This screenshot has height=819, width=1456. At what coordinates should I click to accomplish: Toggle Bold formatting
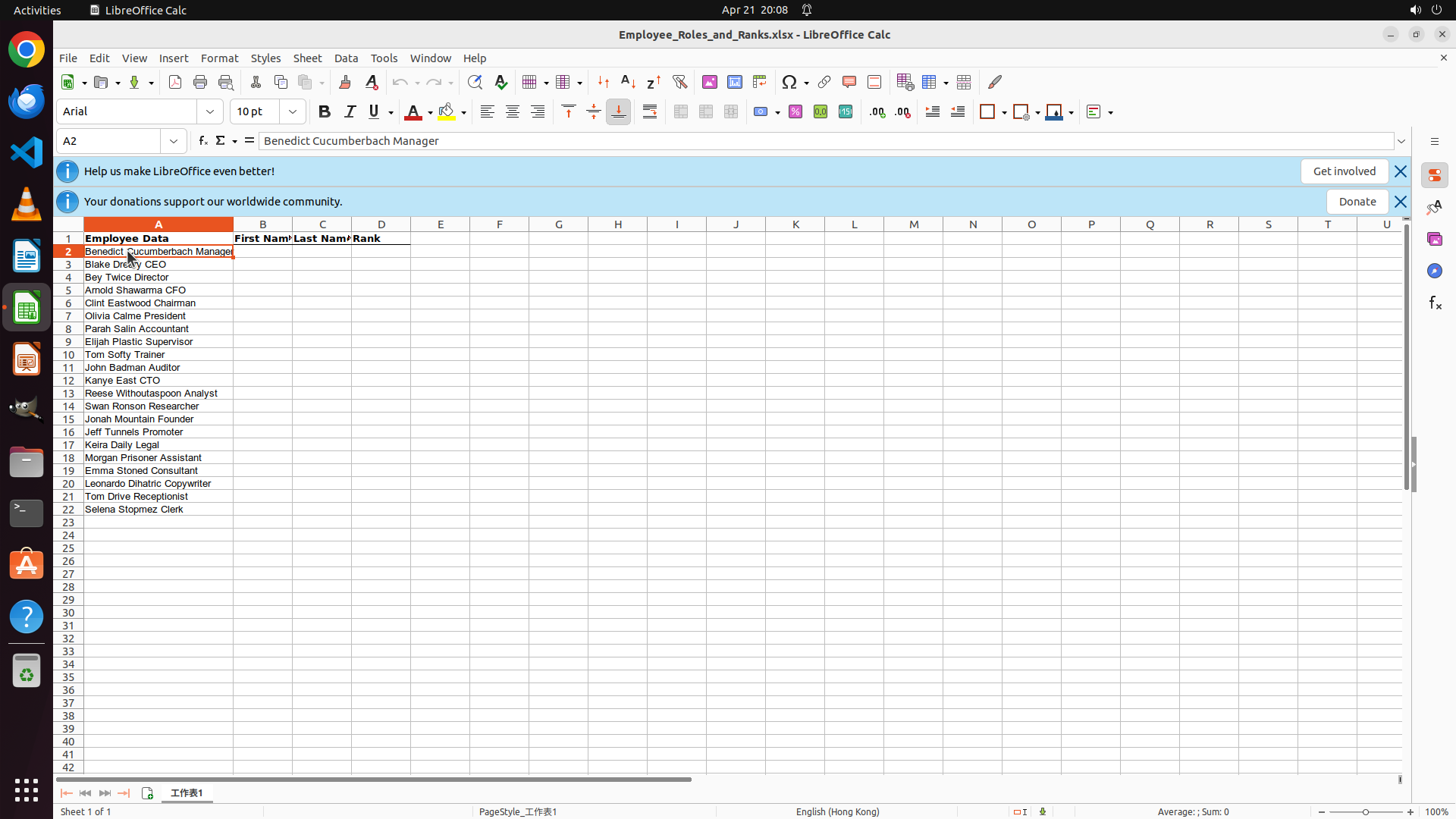tap(325, 111)
